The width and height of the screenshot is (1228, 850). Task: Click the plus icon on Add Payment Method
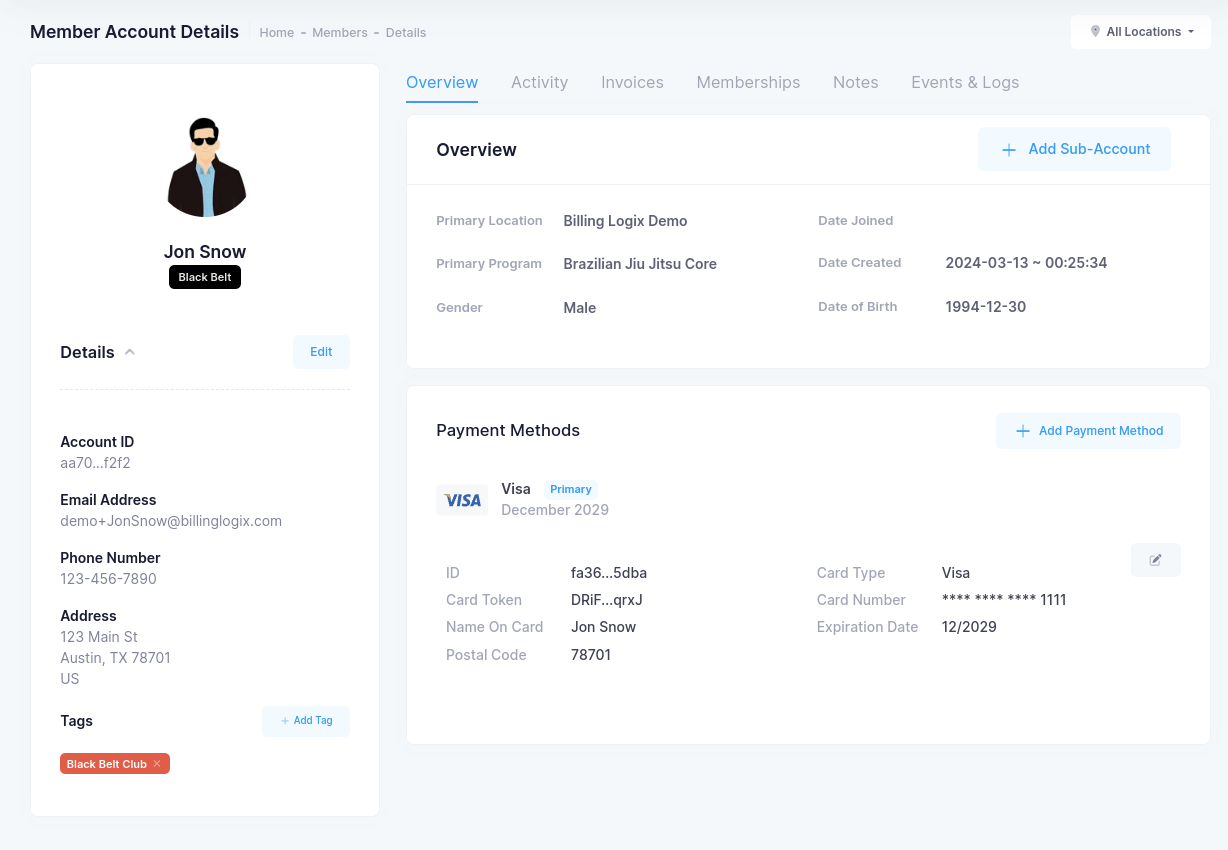(1022, 431)
